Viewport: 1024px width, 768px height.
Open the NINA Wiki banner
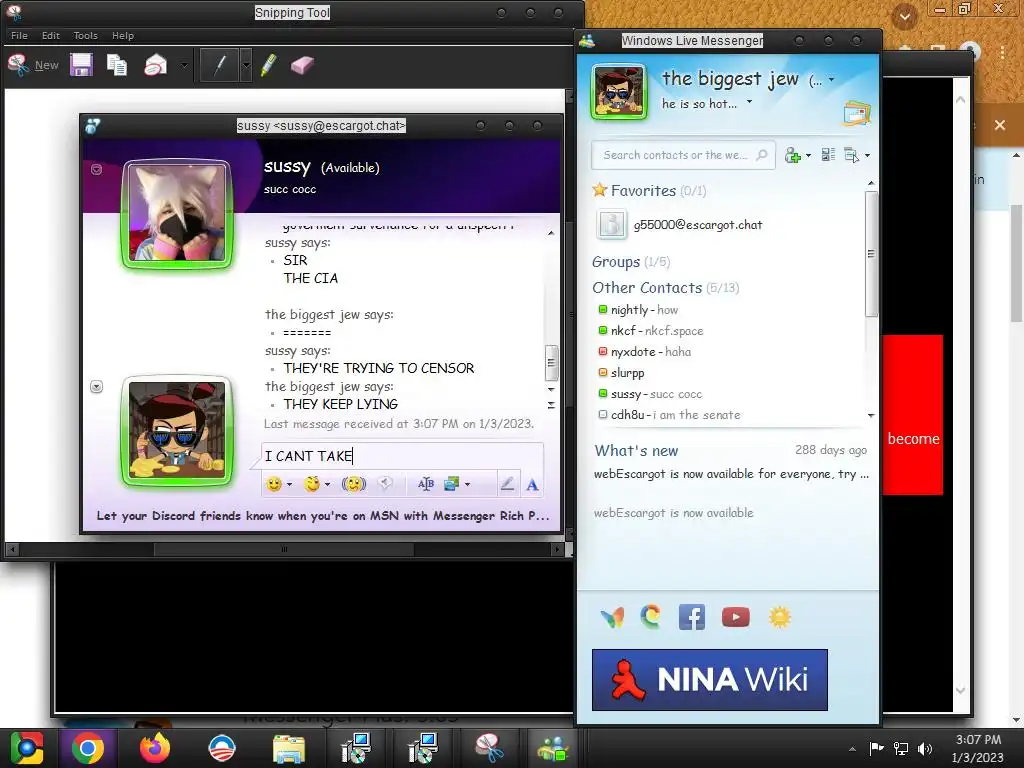tap(710, 680)
